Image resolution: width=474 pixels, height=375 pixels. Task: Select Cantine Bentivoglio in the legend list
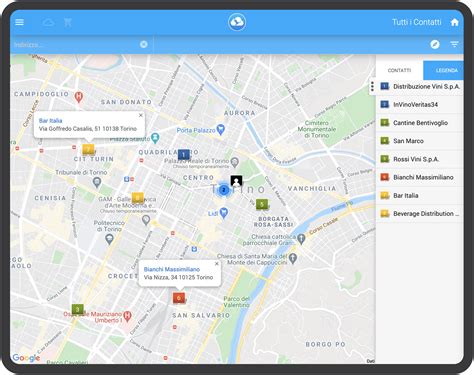point(420,123)
